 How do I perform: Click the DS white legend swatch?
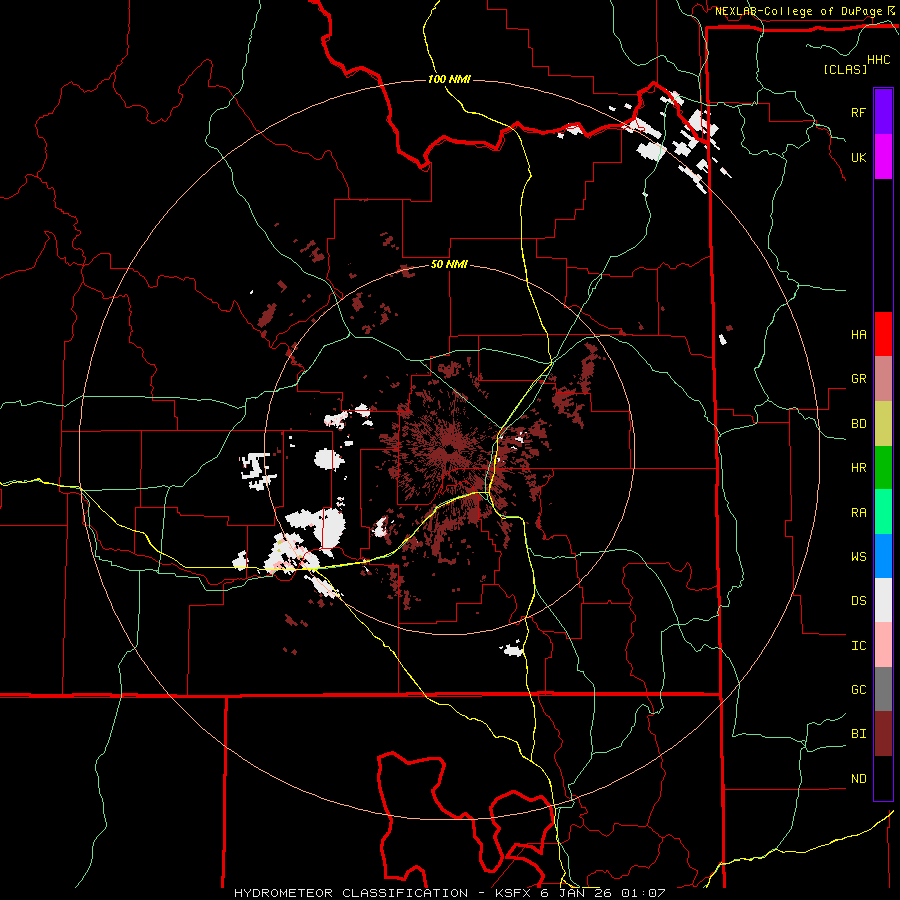883,600
